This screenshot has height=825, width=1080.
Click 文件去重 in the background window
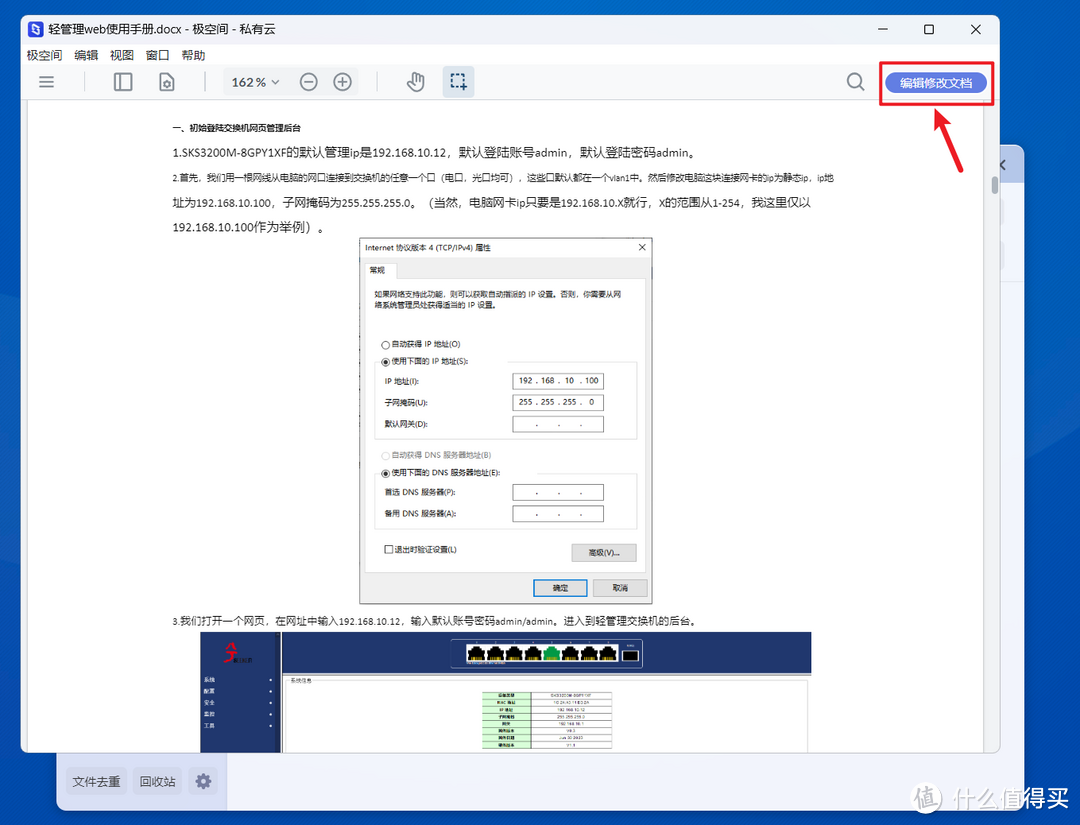96,782
